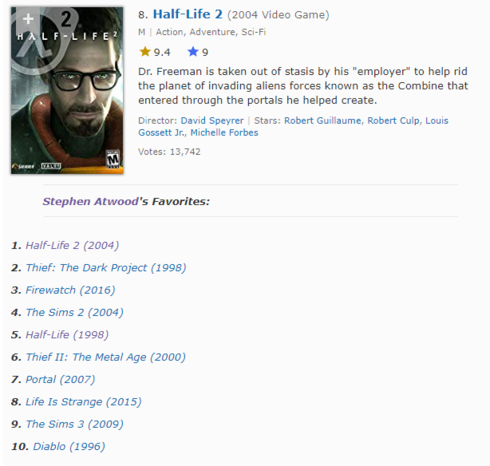Click the blue user rating star

193,52
